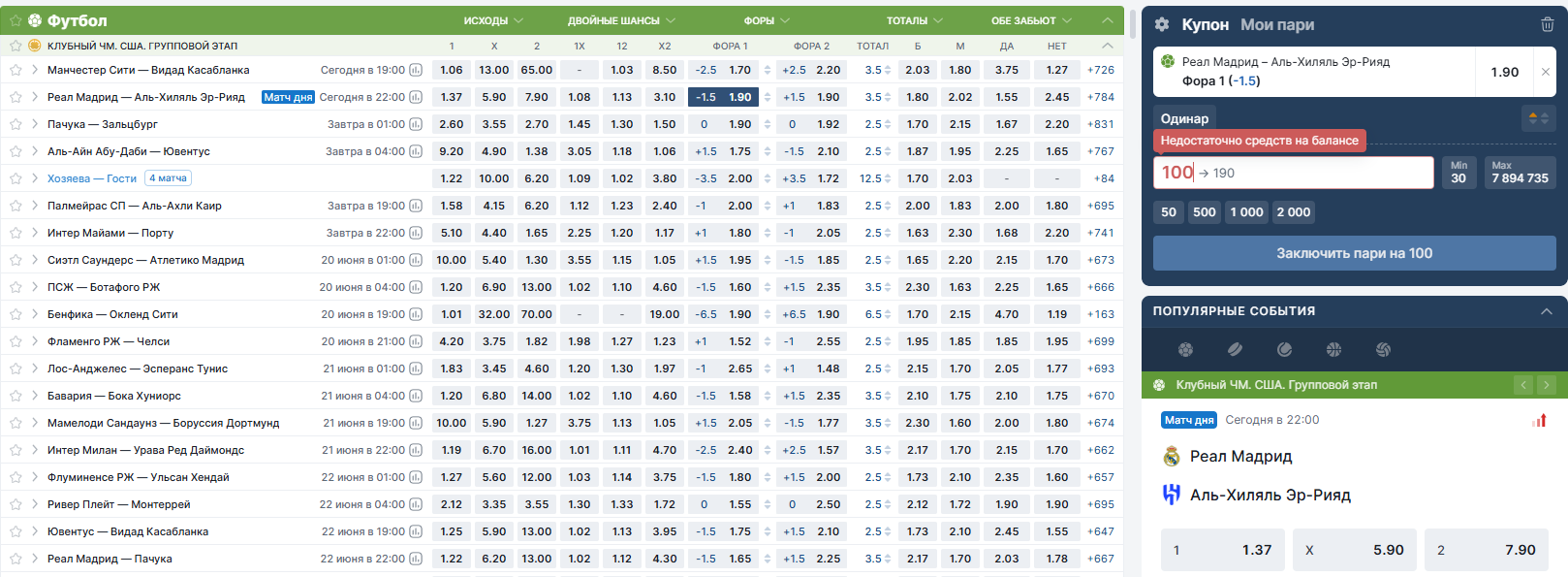Screen dimensions: 1568x577
Task: Open the ДВОЙНЫЕ ШАНСЫ market dropdown
Action: click(621, 20)
